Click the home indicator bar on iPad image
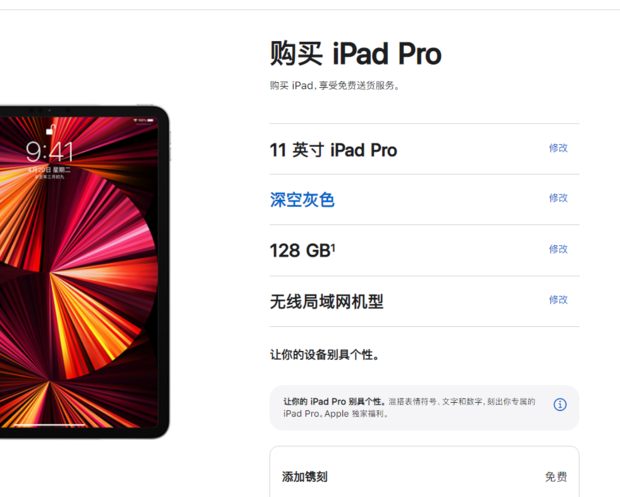The height and width of the screenshot is (497, 620). click(50, 425)
